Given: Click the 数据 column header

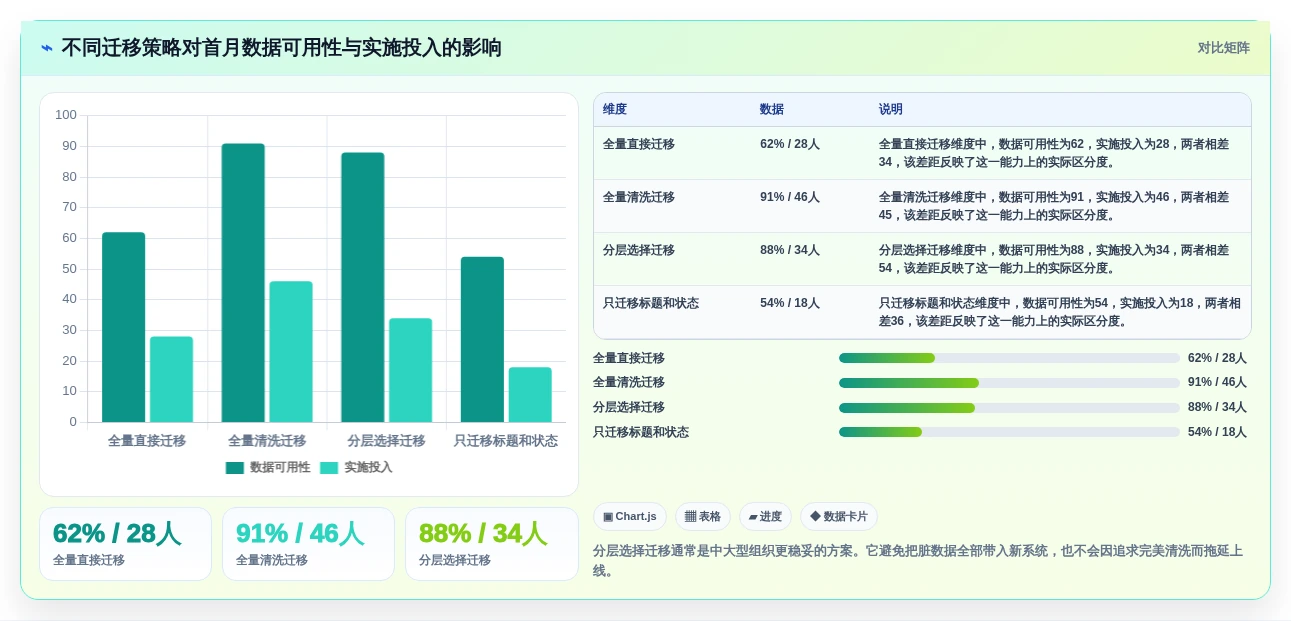Looking at the screenshot, I should [772, 109].
